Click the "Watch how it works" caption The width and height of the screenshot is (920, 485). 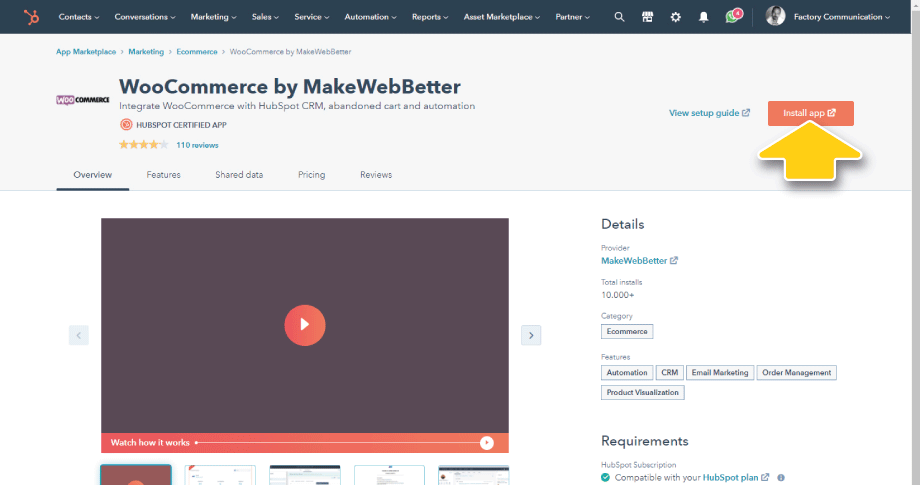click(150, 443)
